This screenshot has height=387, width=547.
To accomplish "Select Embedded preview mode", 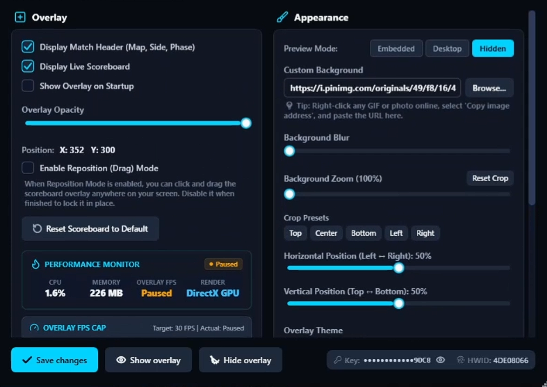I will (396, 49).
